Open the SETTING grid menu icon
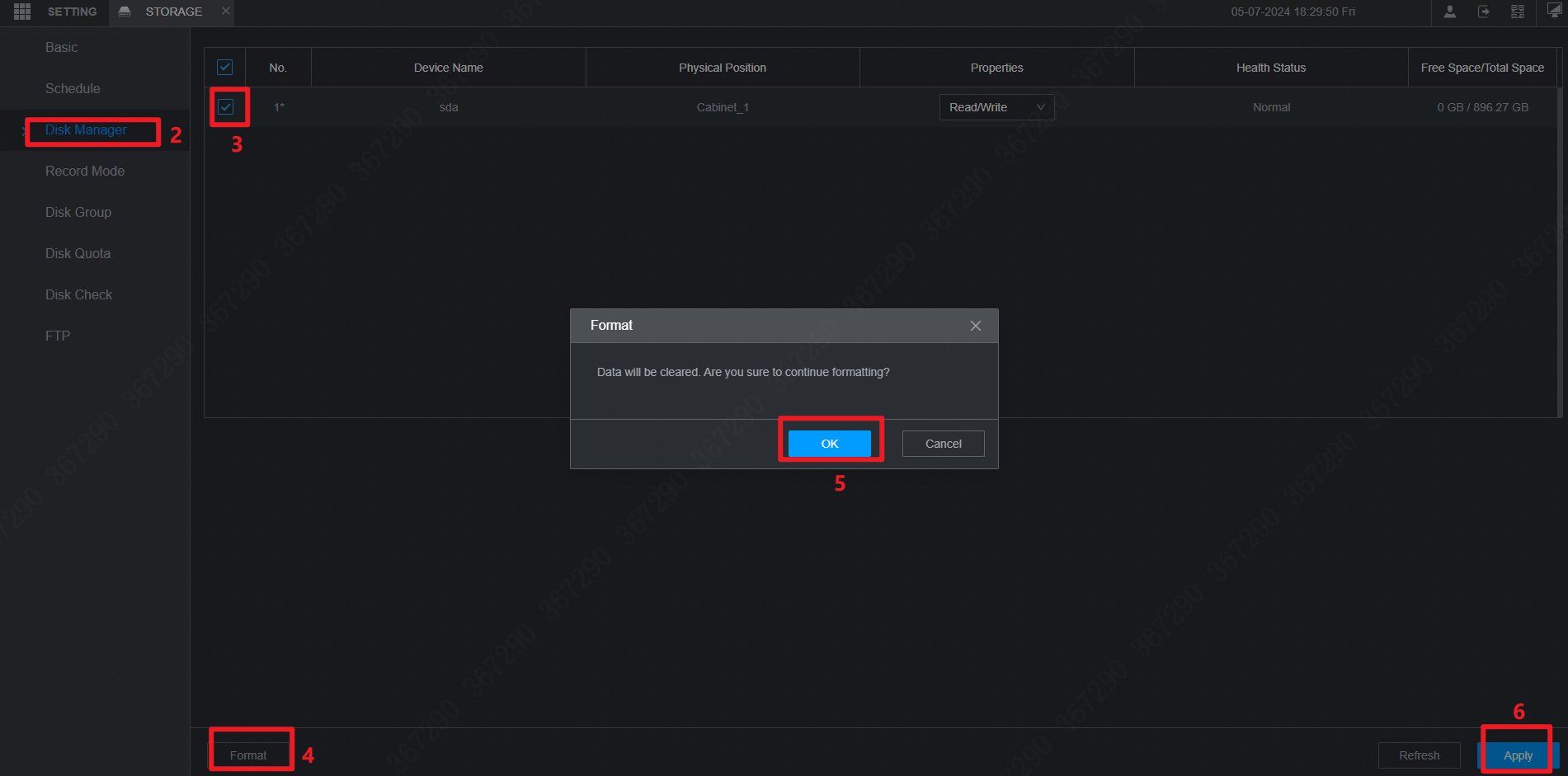Screen dimensions: 1568x776 click(x=22, y=12)
